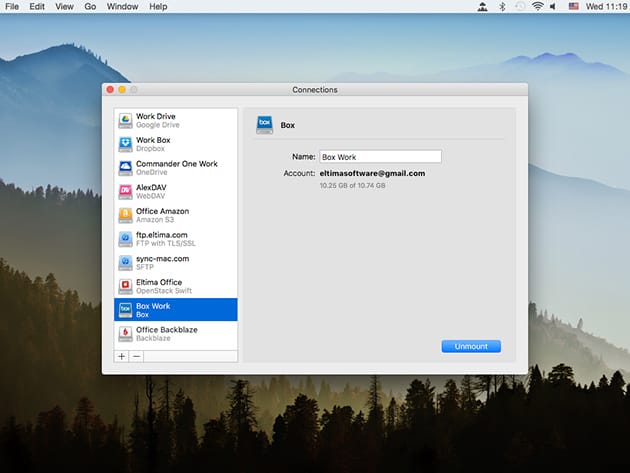The image size is (630, 473).
Task: Click the FTP icon beside ftp.eltima.com
Action: tap(125, 238)
